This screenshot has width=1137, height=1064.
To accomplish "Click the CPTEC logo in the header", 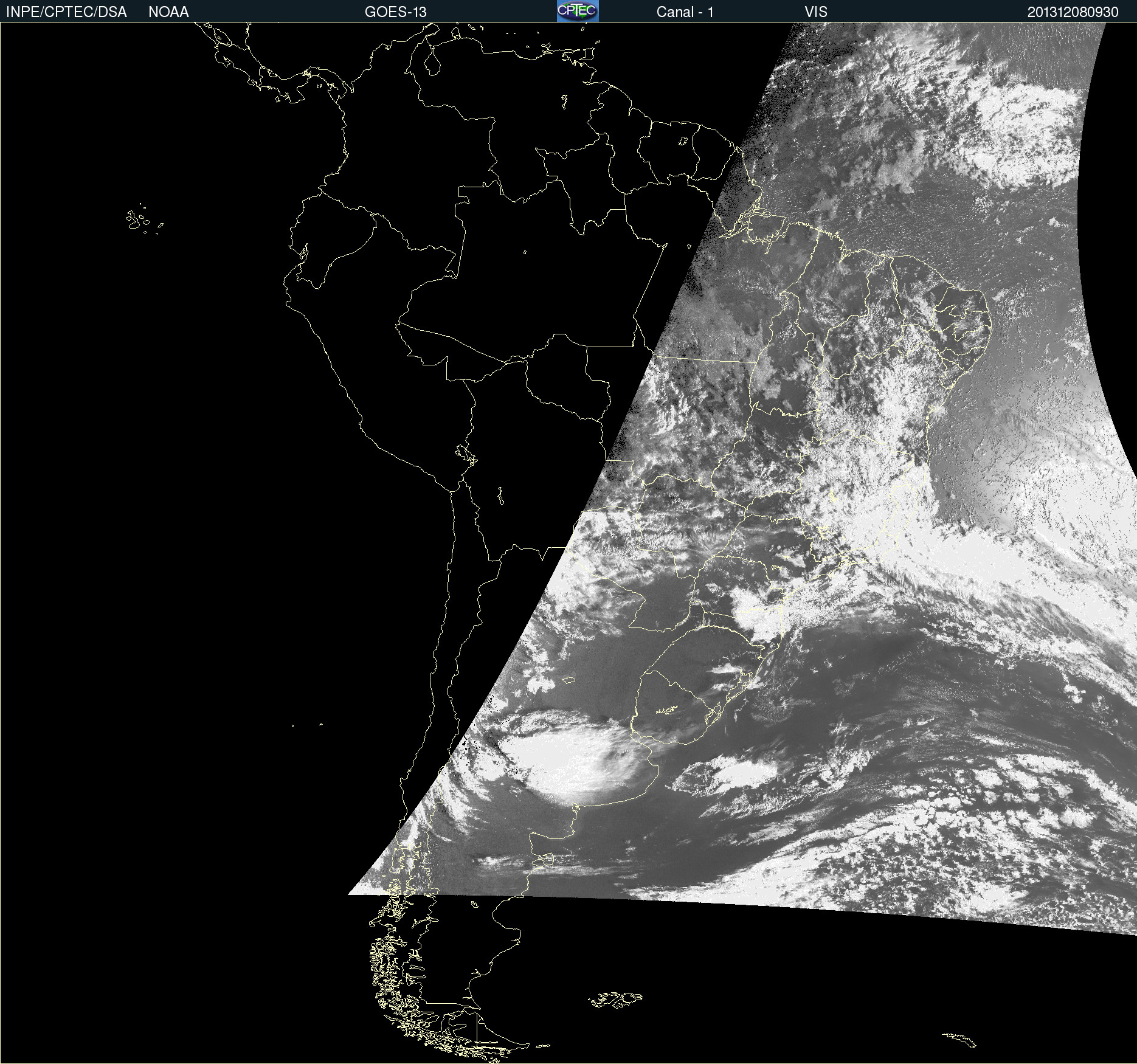I will pos(578,11).
